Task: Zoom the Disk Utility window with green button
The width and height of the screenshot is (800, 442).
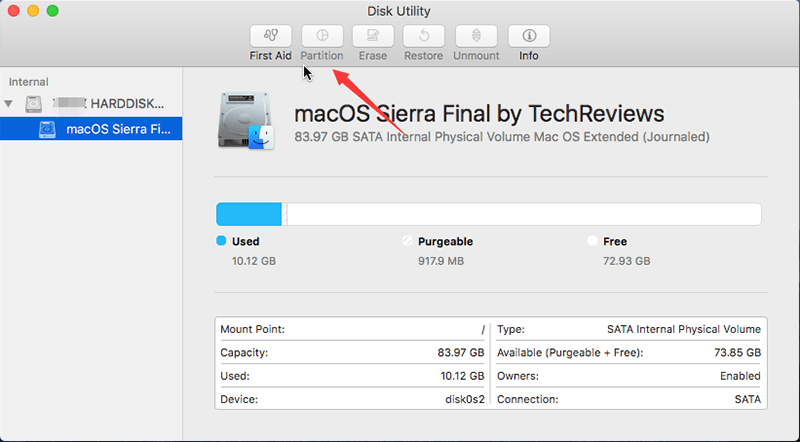Action: [53, 11]
